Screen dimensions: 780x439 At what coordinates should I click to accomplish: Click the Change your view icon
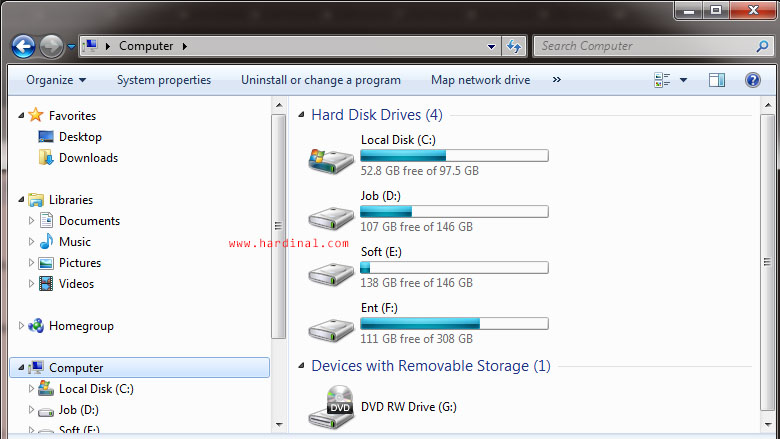point(662,80)
